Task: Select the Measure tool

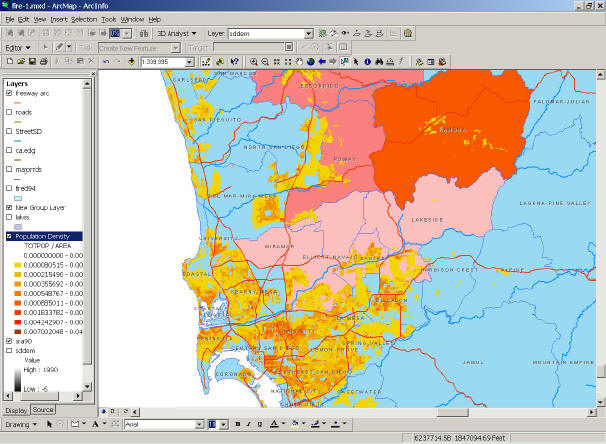Action: pos(390,62)
